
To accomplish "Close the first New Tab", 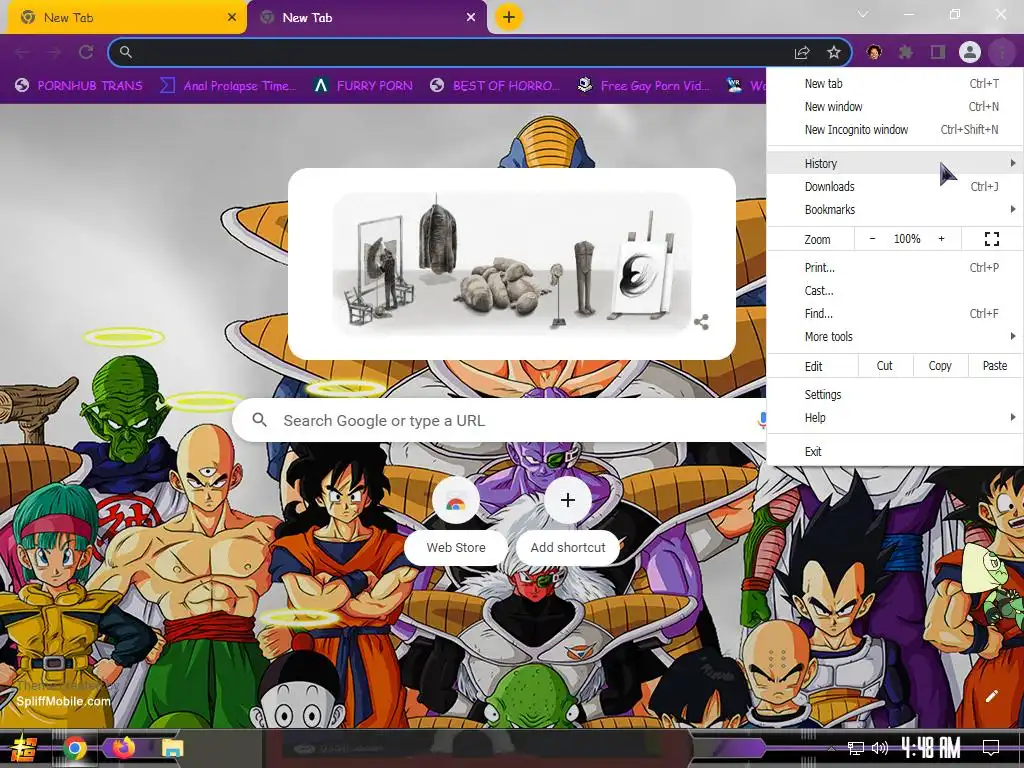I will click(x=232, y=18).
